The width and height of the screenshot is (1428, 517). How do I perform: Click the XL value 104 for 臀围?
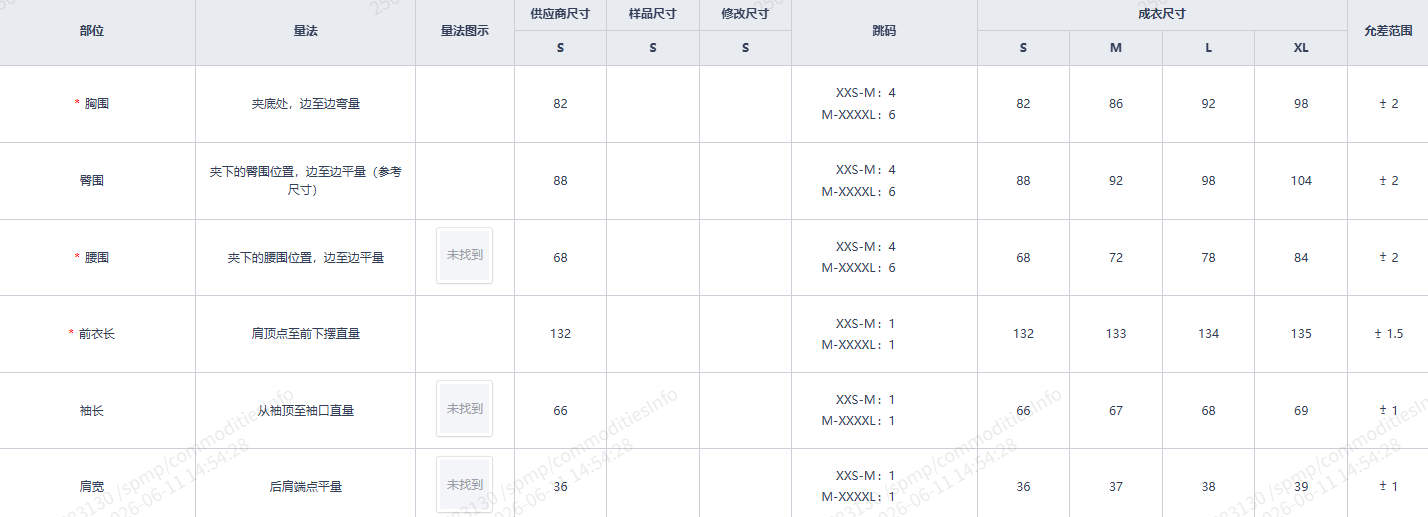pos(1301,181)
